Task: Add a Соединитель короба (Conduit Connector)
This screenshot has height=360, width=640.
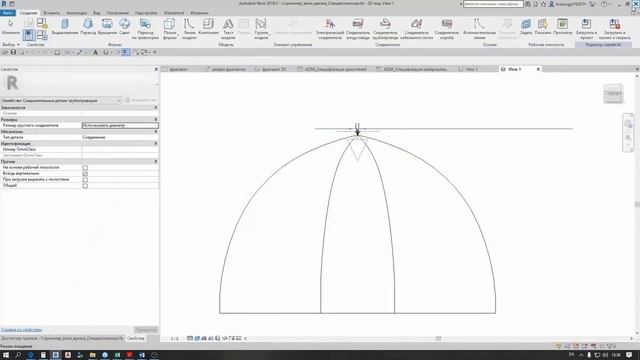Action: (x=447, y=29)
